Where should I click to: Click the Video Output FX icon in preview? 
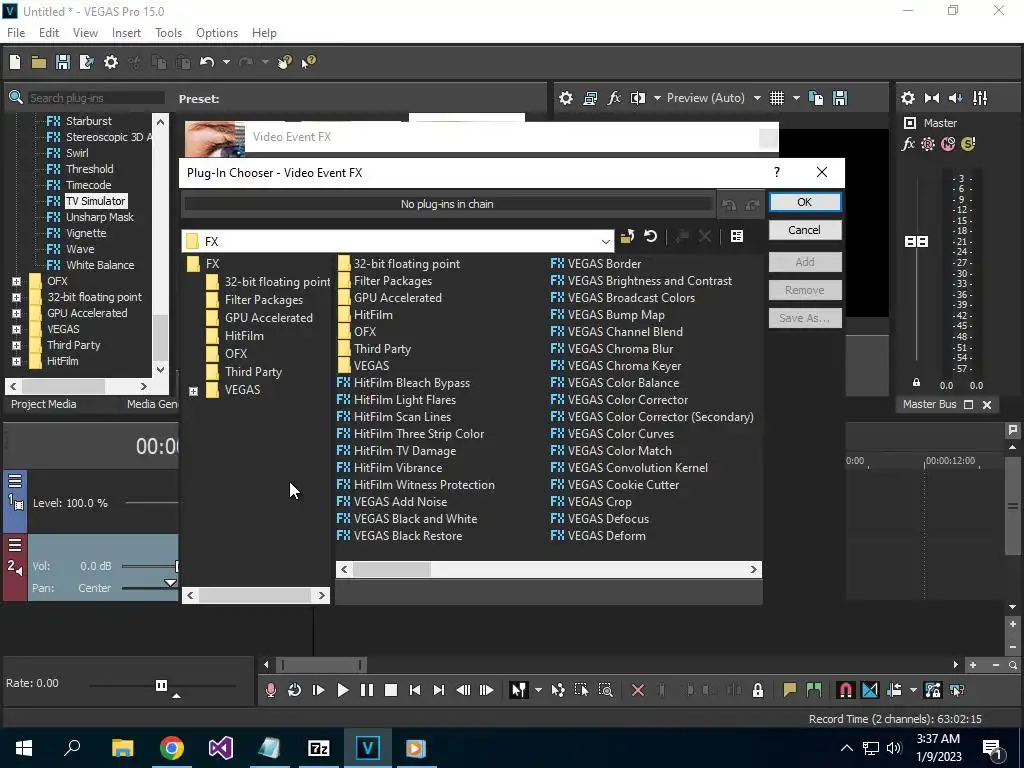point(614,98)
